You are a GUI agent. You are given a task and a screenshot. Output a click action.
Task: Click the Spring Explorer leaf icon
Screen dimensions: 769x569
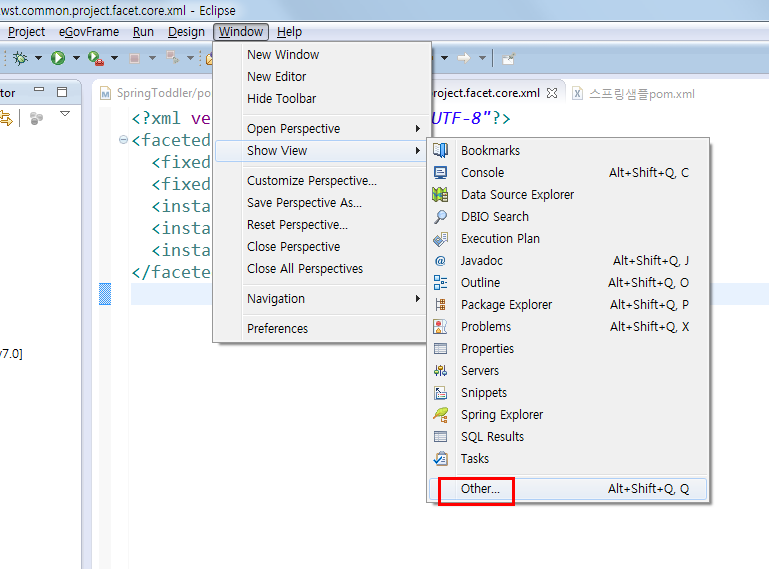point(440,414)
